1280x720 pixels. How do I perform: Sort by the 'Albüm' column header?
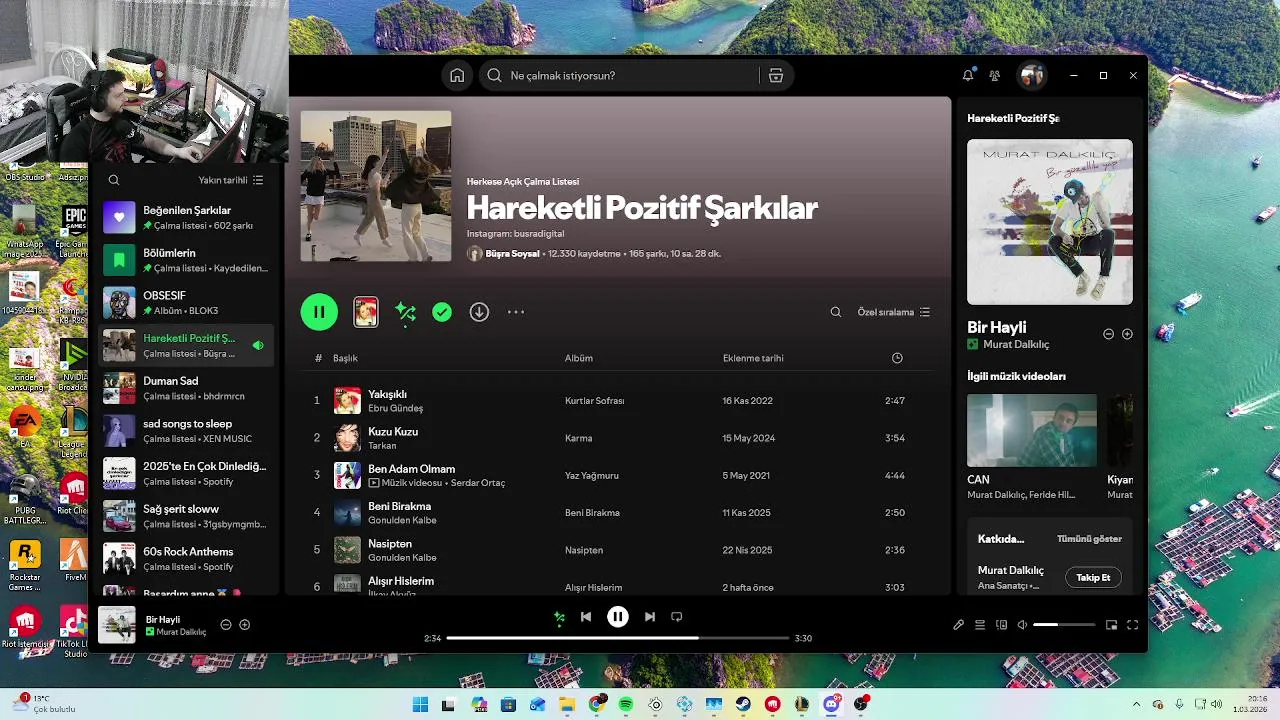click(579, 358)
